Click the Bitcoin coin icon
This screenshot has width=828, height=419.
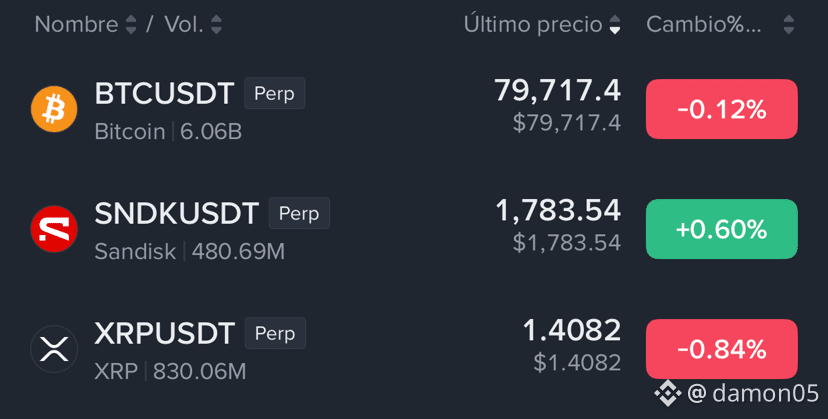pos(54,109)
